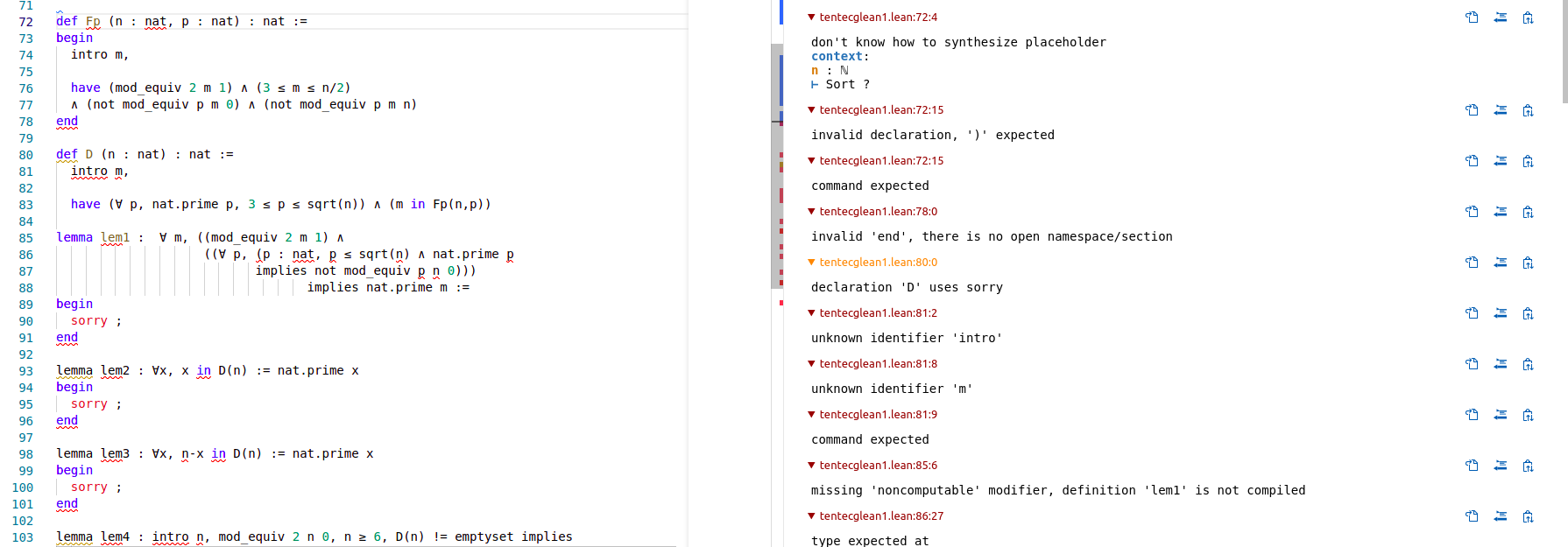Place cursor on 'def Fp' on line 72
This screenshot has width=1568, height=547.
(78, 21)
